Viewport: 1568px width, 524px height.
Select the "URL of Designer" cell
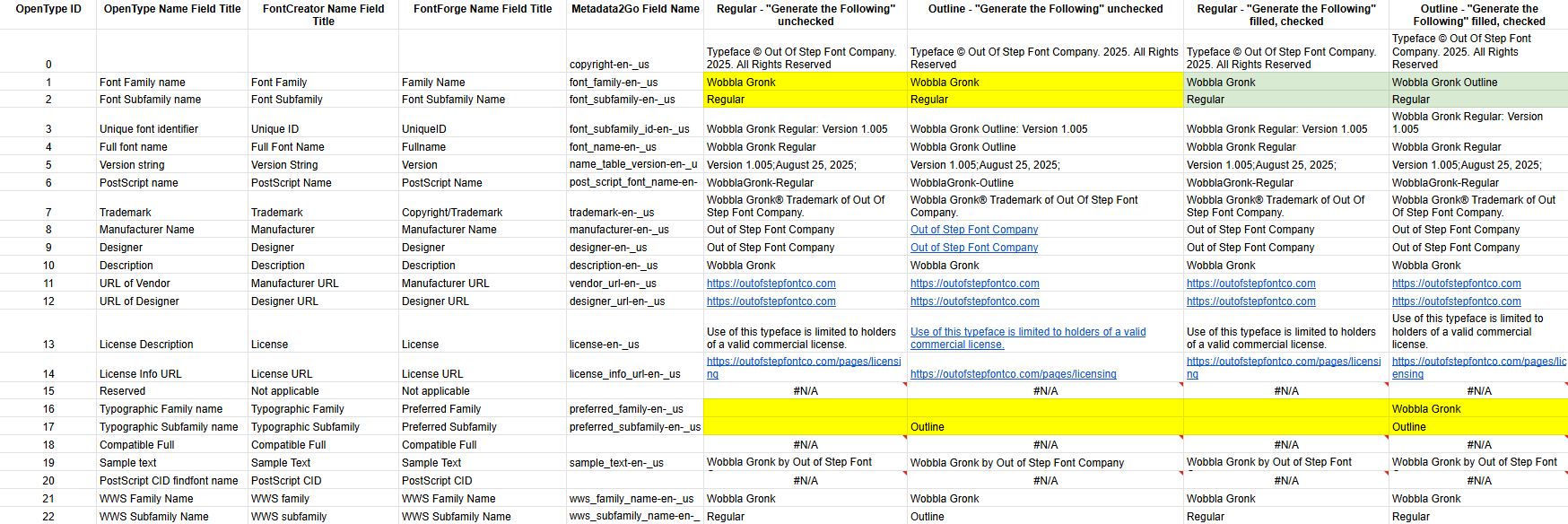click(172, 301)
